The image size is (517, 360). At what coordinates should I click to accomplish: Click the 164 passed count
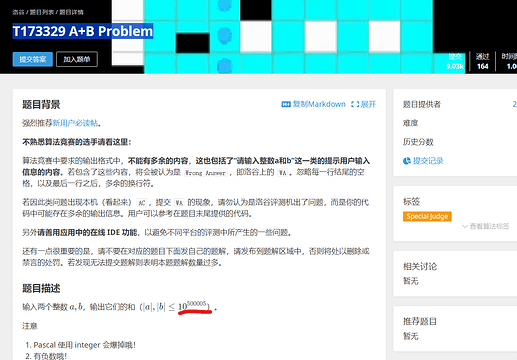tap(482, 66)
